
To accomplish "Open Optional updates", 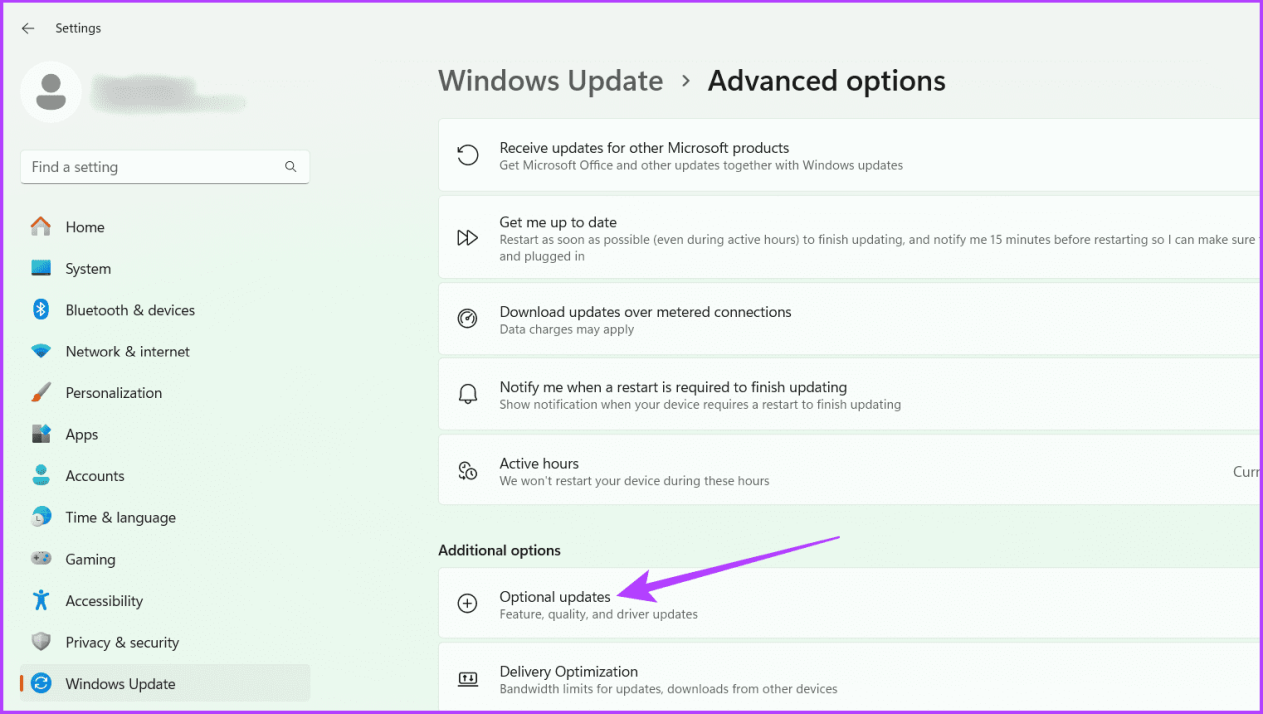I will pos(555,597).
